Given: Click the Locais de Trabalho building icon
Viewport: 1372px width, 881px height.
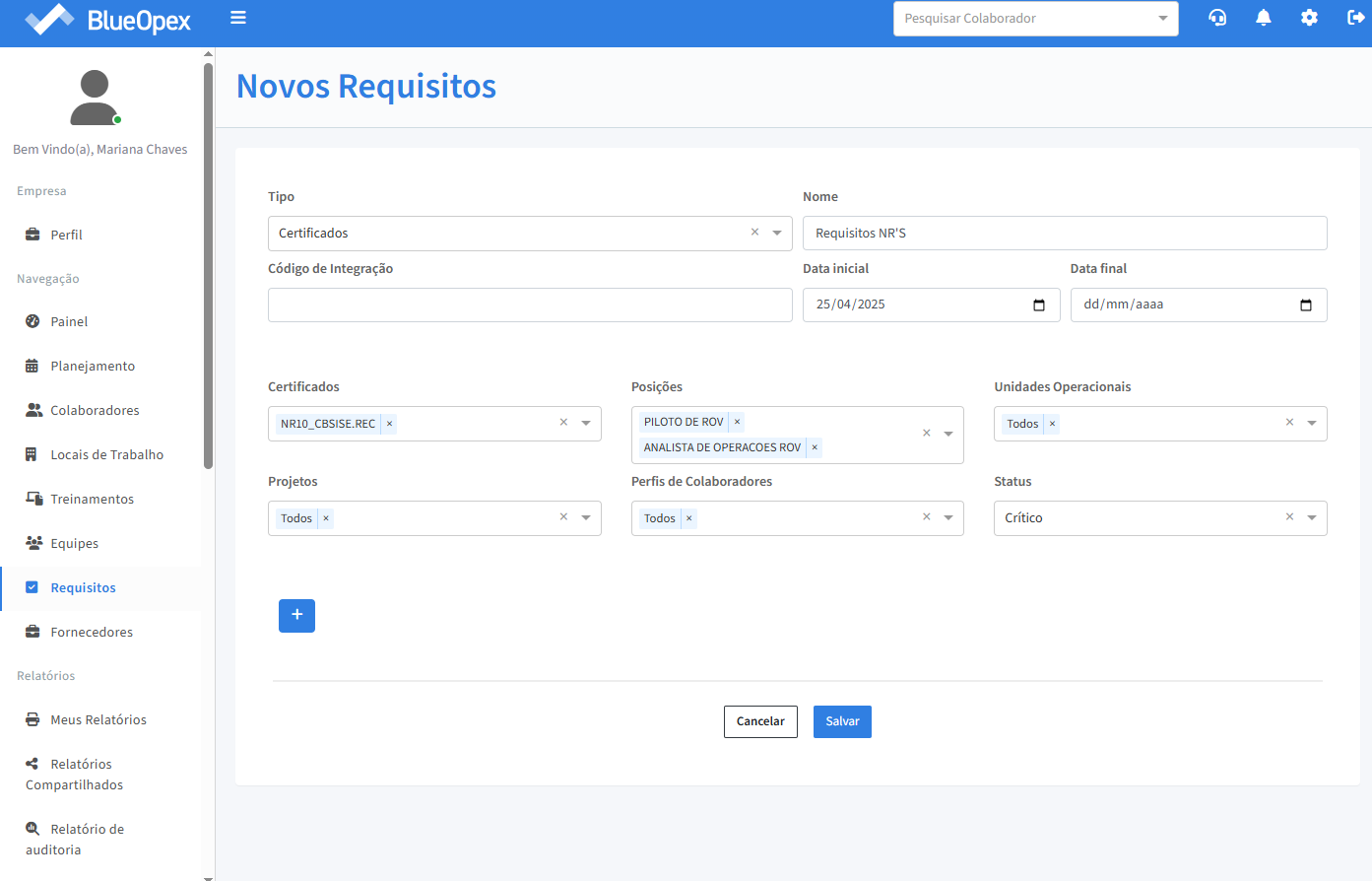Looking at the screenshot, I should point(32,454).
